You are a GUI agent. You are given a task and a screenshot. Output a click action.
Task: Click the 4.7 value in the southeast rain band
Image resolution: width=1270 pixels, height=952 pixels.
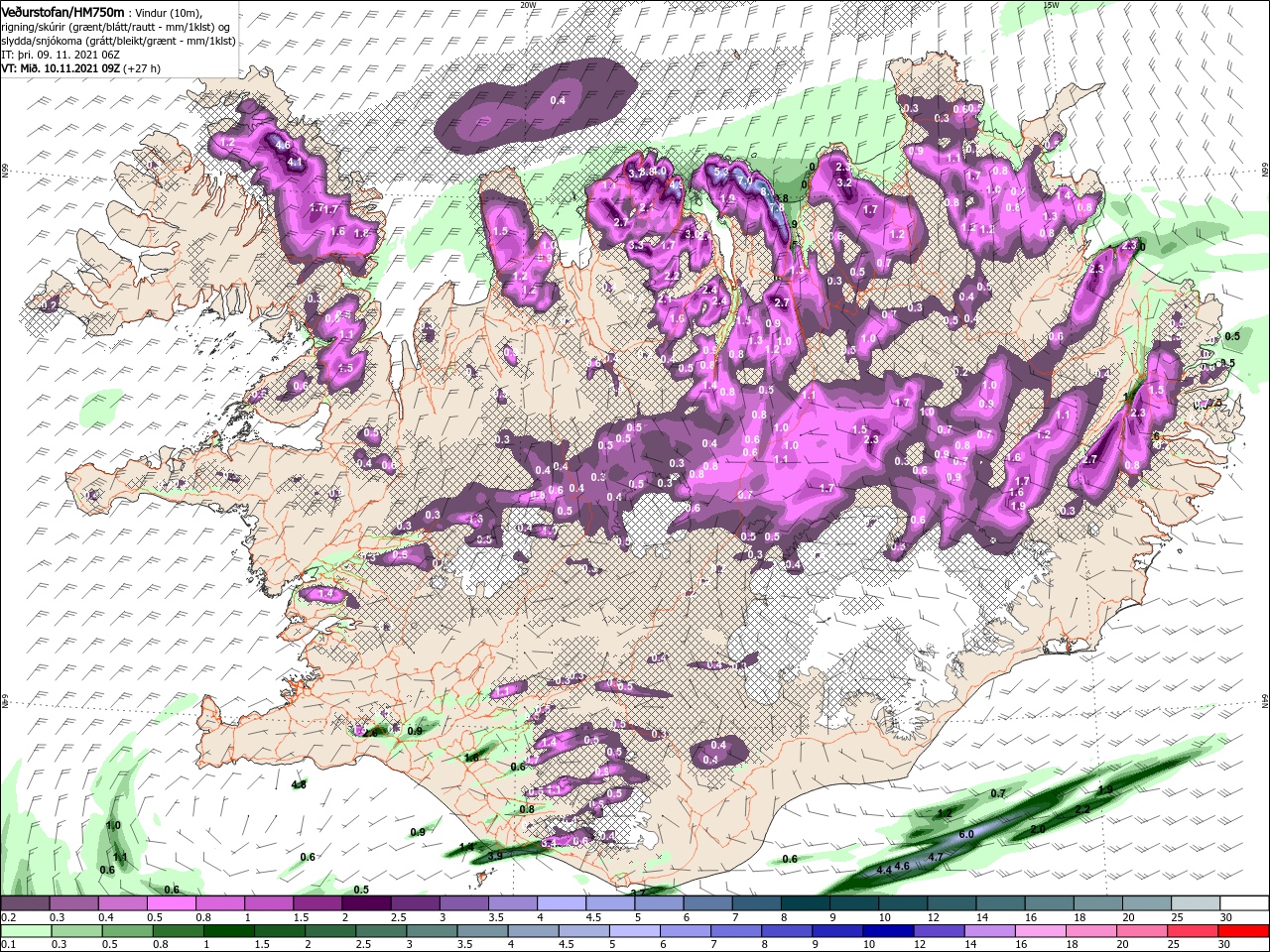point(936,856)
